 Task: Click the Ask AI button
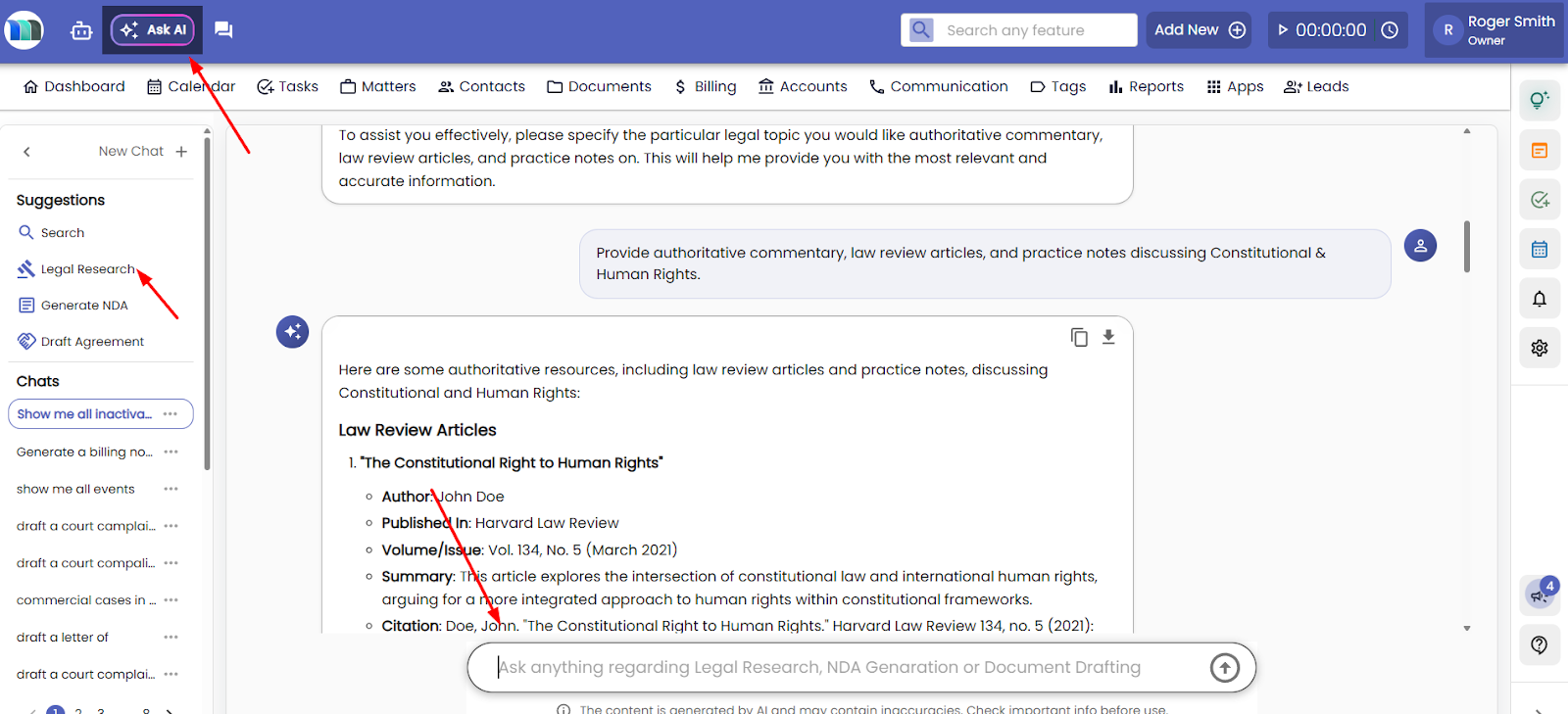[x=154, y=30]
